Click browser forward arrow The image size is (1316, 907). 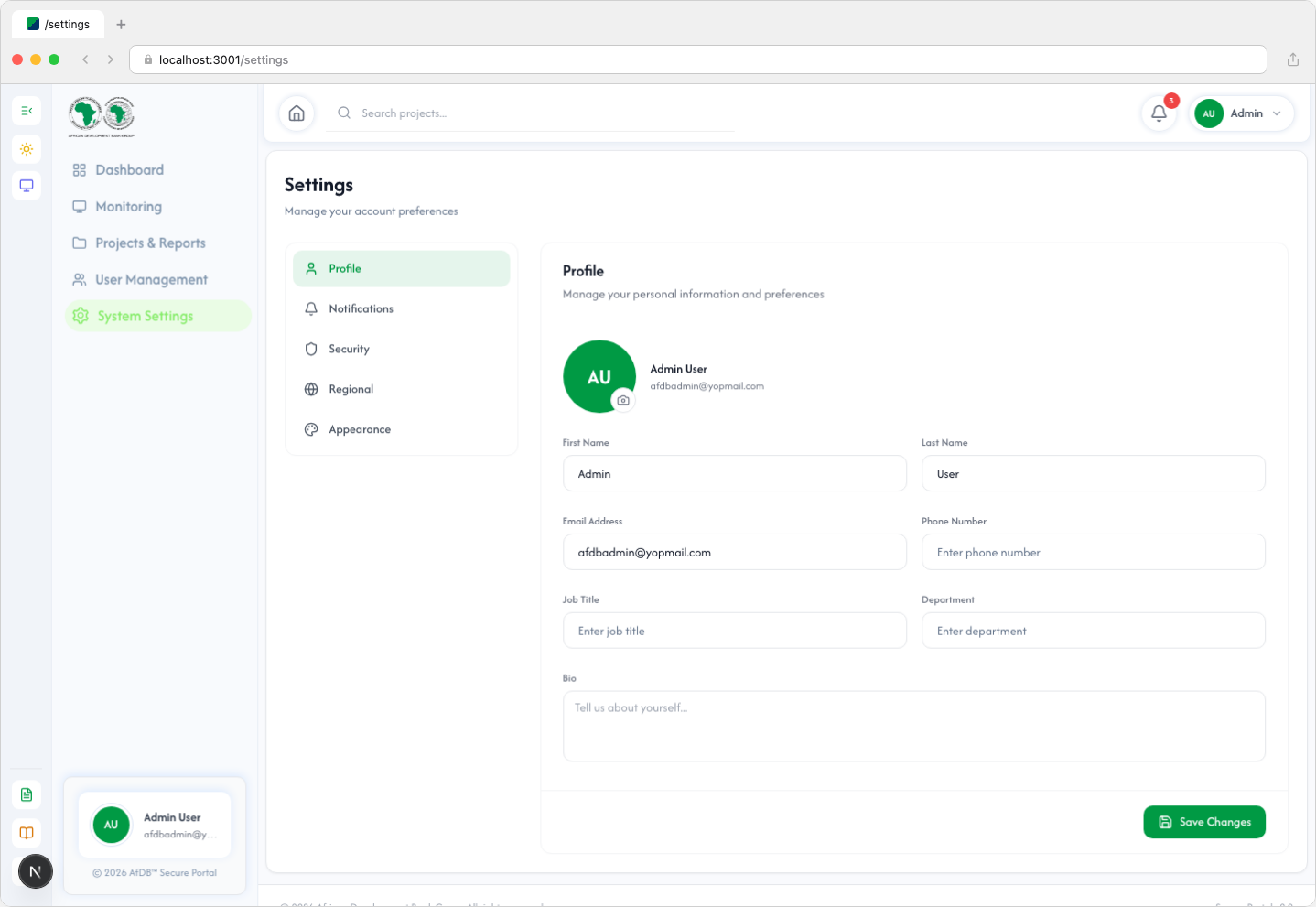(x=111, y=59)
